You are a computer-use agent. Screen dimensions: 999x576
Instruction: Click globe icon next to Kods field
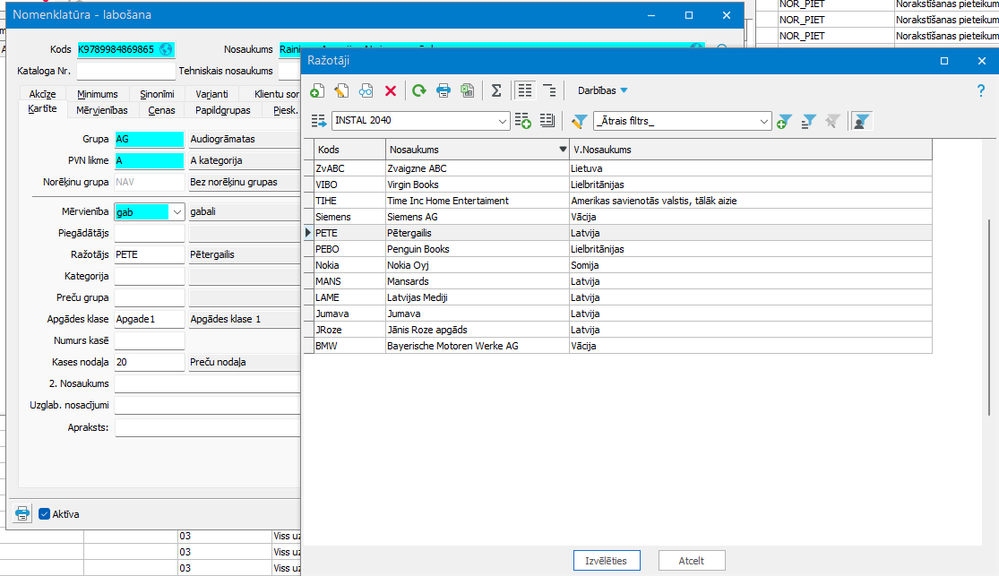coord(166,49)
